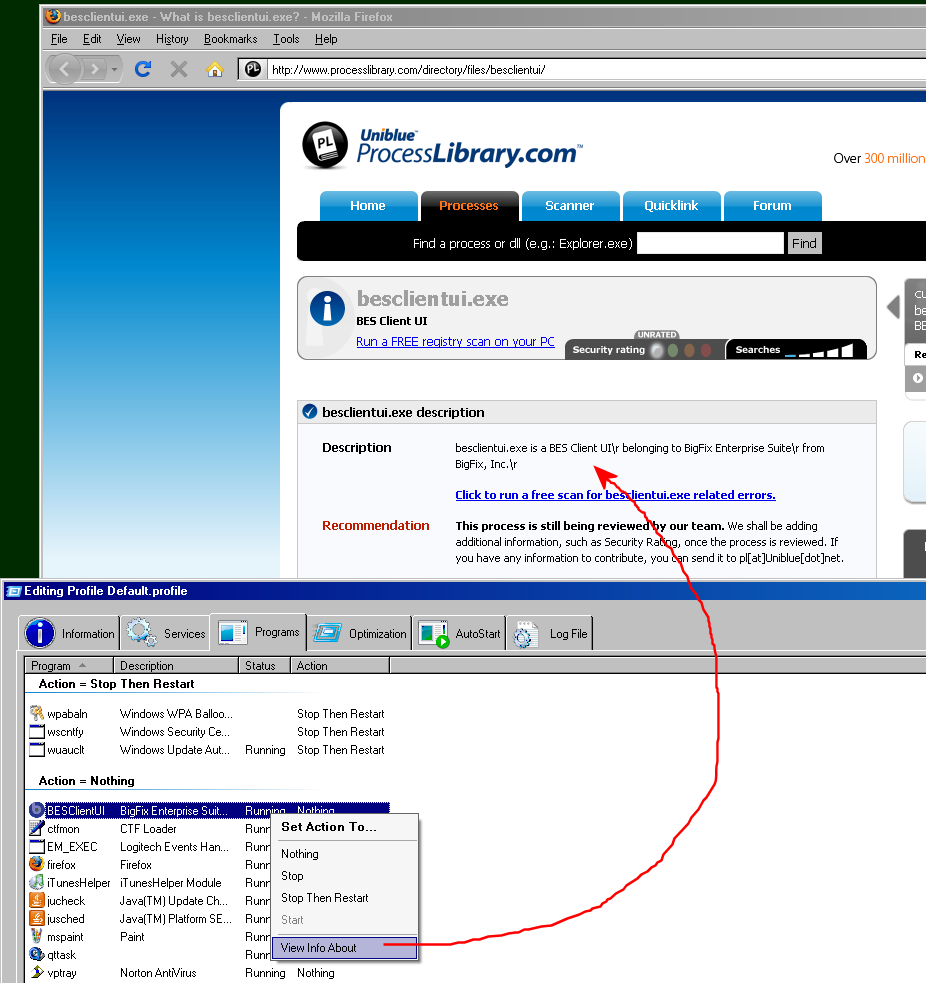The width and height of the screenshot is (926, 983).
Task: Click the ProcessLibrary PL logo icon
Action: [x=325, y=145]
